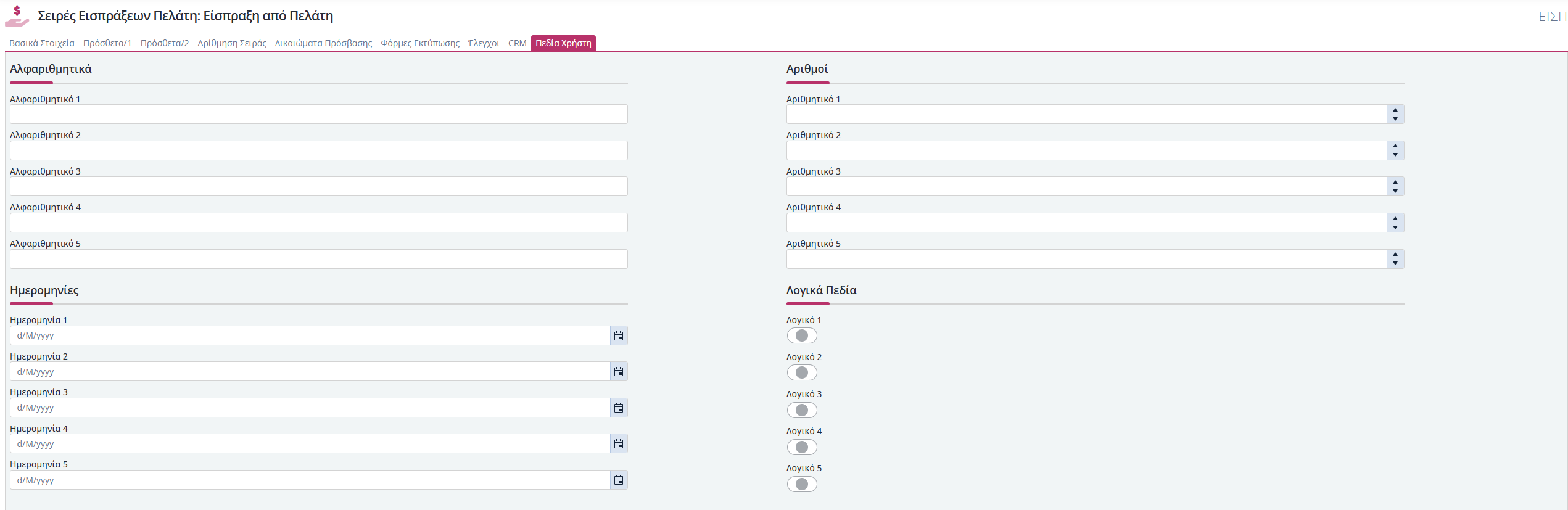Decrease Αριθμητικό 2 with down arrow

click(x=1395, y=155)
